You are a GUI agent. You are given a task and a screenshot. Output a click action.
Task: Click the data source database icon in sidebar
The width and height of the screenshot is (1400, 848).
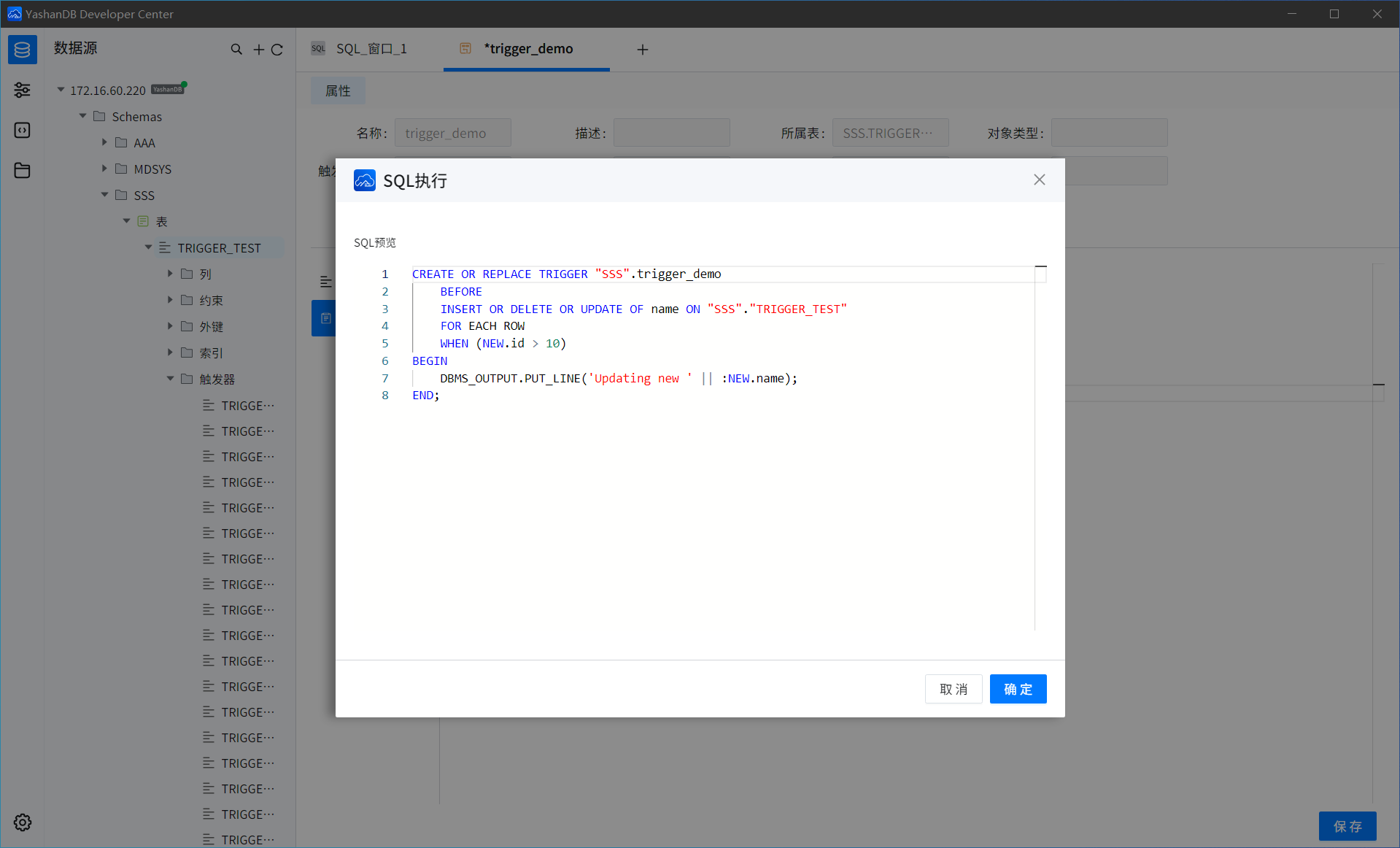coord(22,50)
